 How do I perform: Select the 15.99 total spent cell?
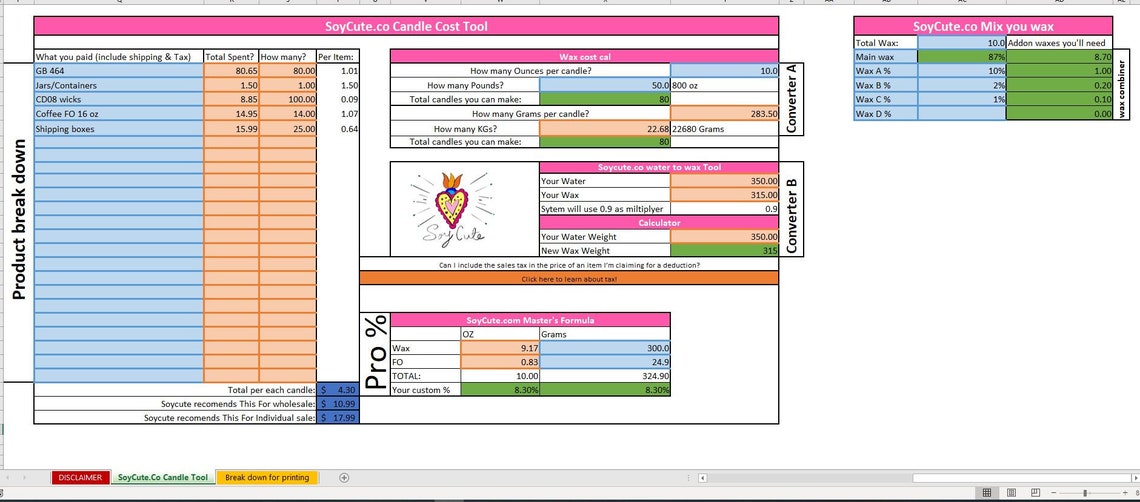(231, 129)
